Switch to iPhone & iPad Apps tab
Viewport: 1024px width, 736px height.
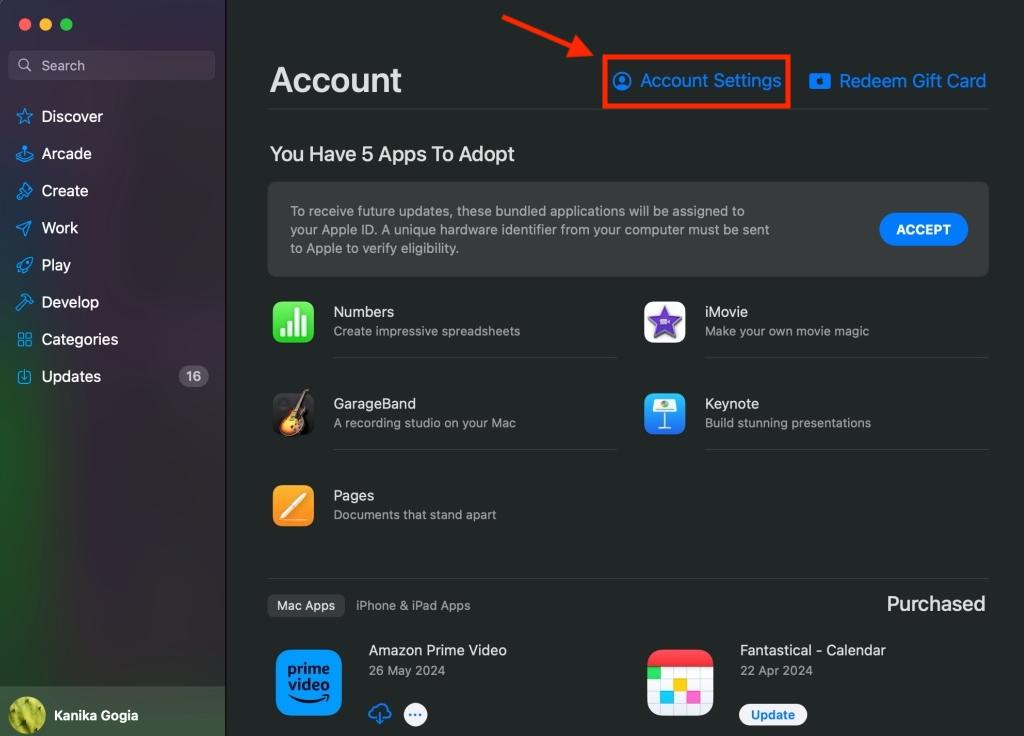pos(413,605)
